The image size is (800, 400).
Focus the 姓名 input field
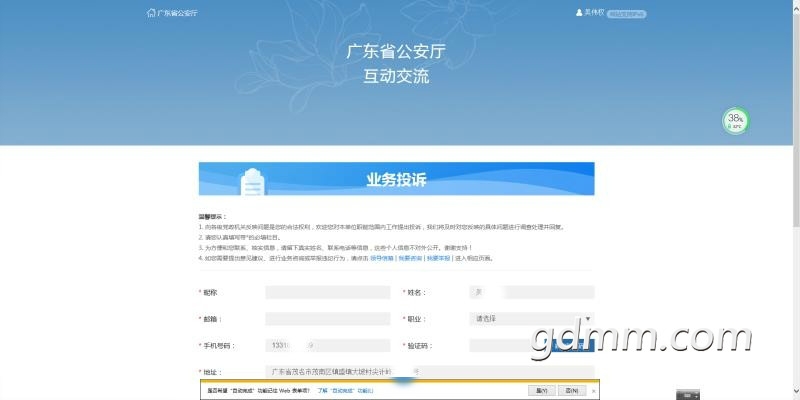pyautogui.click(x=532, y=292)
